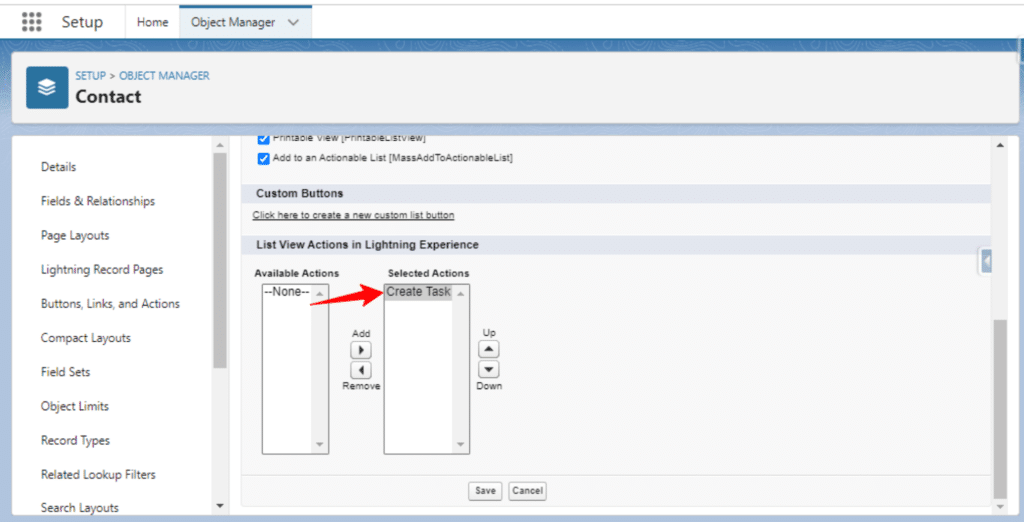Uncheck Add to an Actionable List checkbox
Screen dimensions: 1024x522
click(264, 159)
